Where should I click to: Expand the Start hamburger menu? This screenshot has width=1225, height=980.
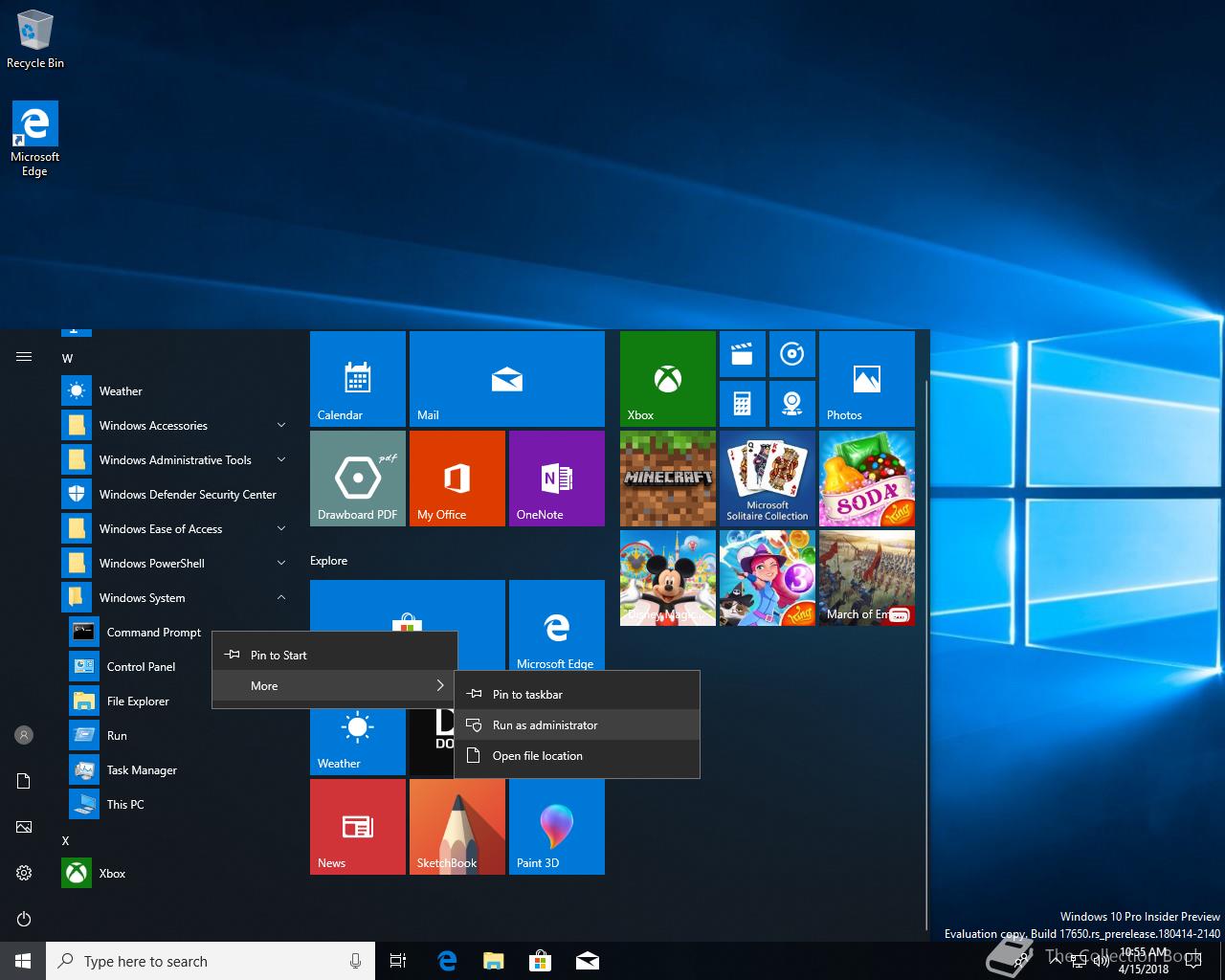[x=24, y=357]
